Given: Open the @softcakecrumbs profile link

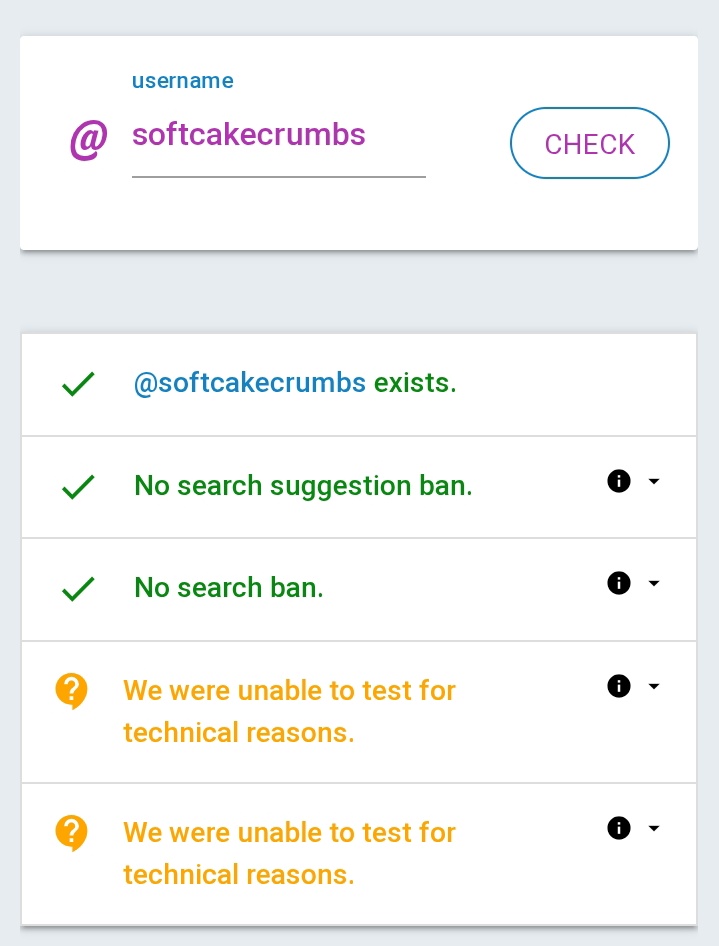Looking at the screenshot, I should 249,383.
